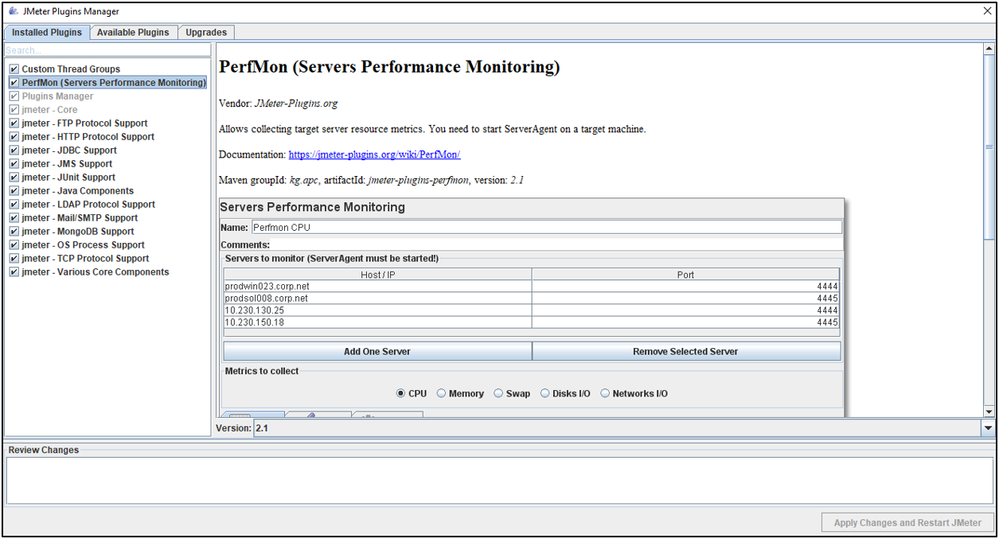Image resolution: width=999 pixels, height=539 pixels.
Task: Uncheck jmeter - Mail/SMTP Support checkbox
Action: click(14, 218)
